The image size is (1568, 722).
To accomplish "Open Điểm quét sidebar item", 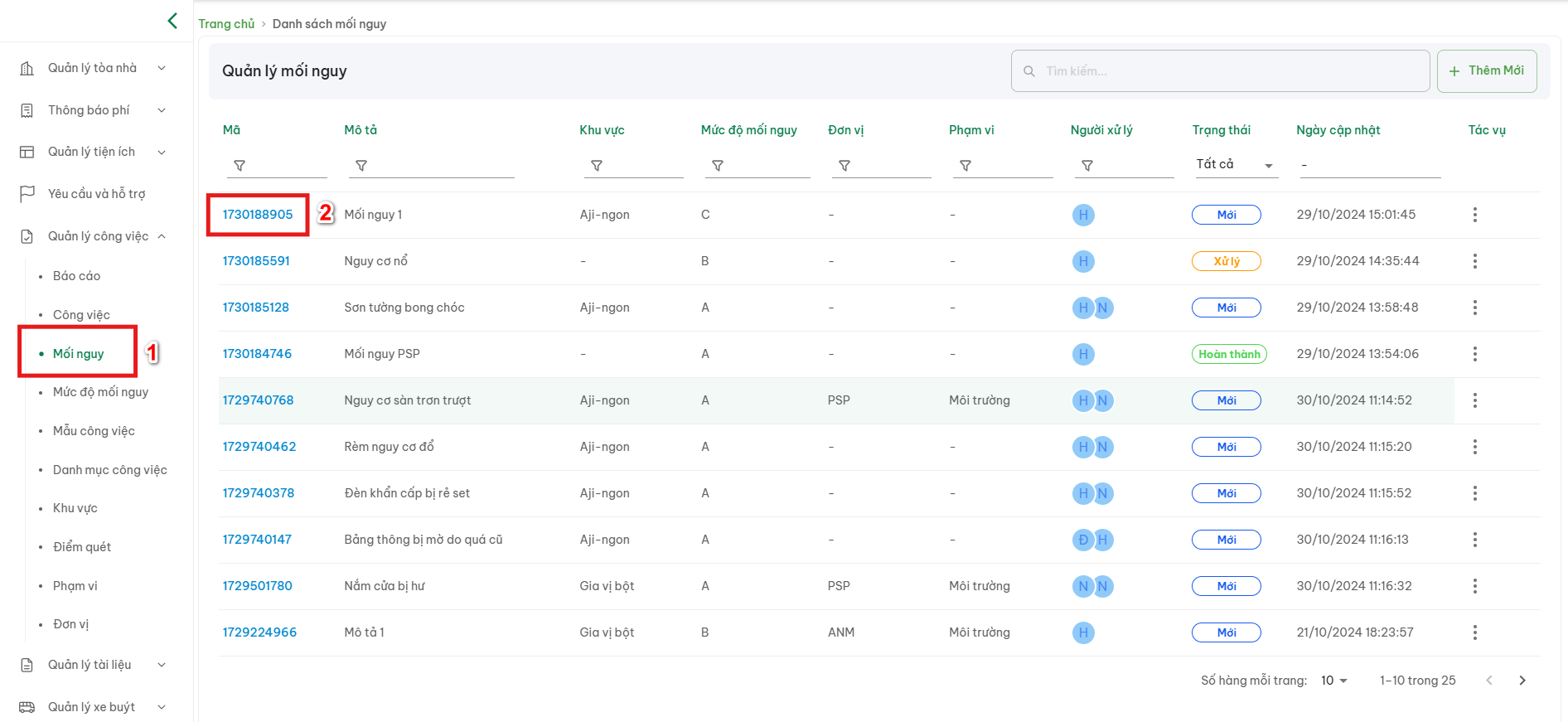I will 82,547.
